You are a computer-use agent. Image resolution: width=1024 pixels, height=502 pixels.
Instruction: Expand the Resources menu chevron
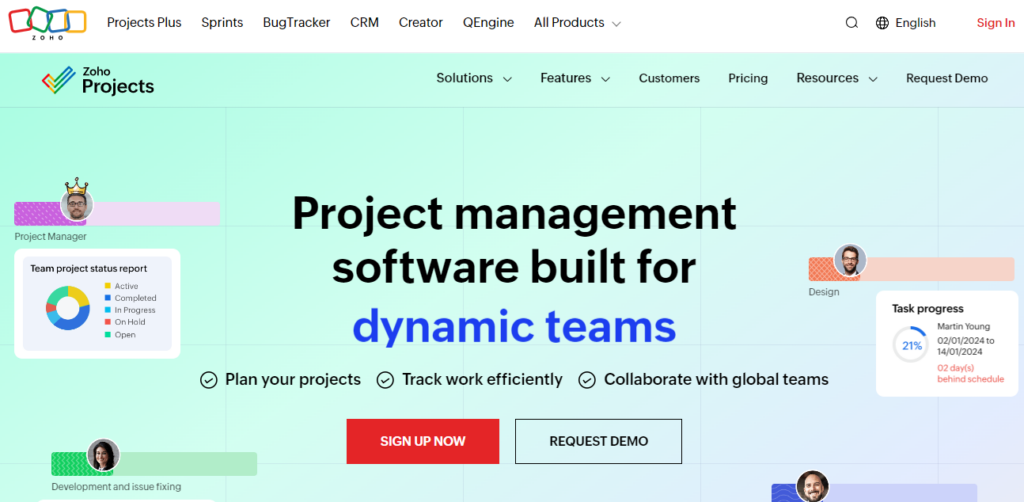(x=872, y=79)
